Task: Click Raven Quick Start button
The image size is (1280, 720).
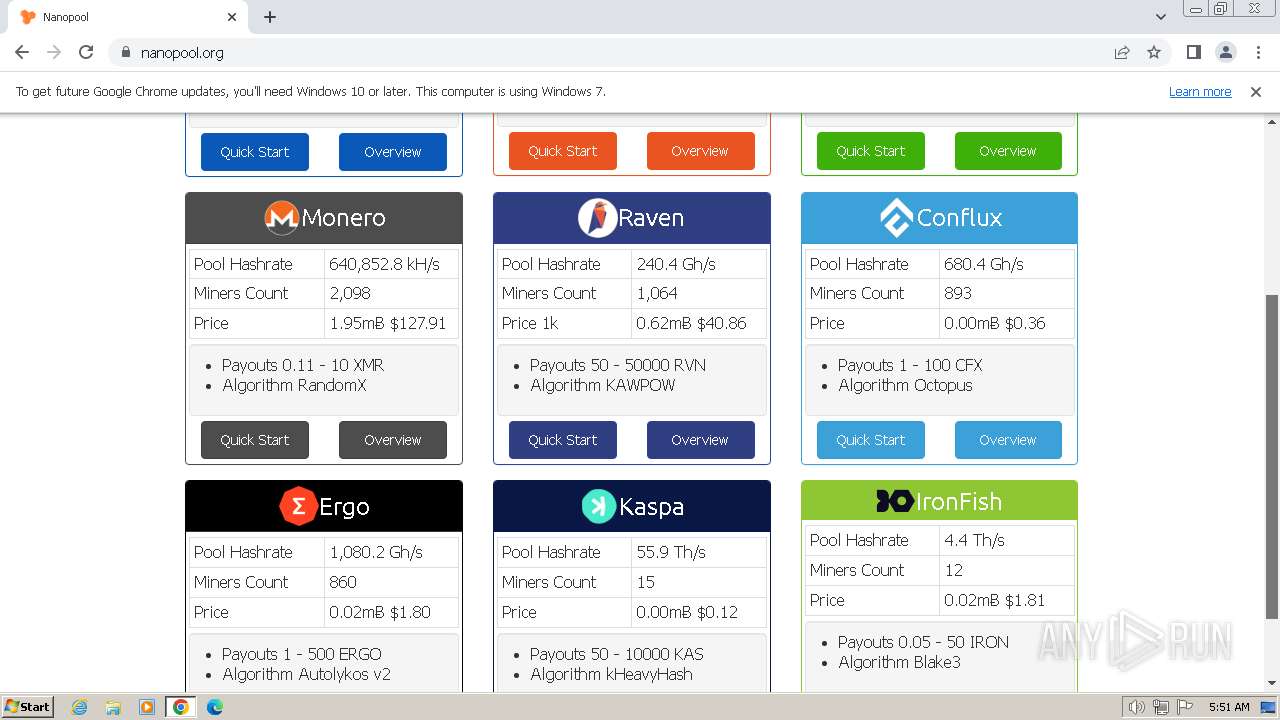Action: point(563,440)
